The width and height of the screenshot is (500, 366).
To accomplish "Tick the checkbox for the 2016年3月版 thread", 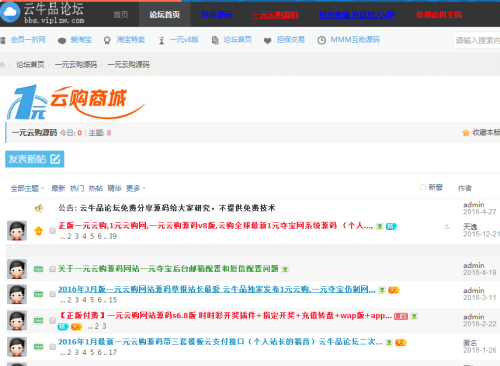I will (52, 294).
